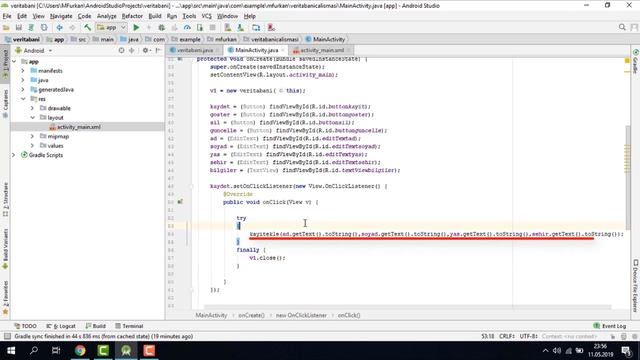640x360 pixels.
Task: Collapse the layout folder
Action: point(32,118)
